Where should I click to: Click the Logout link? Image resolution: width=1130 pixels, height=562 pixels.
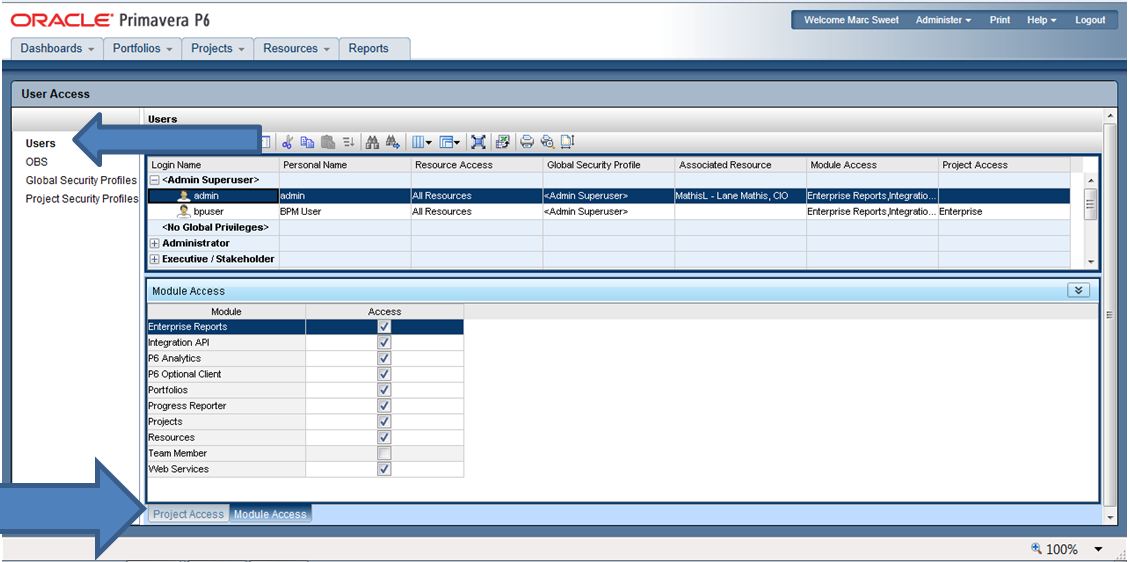coord(1090,20)
